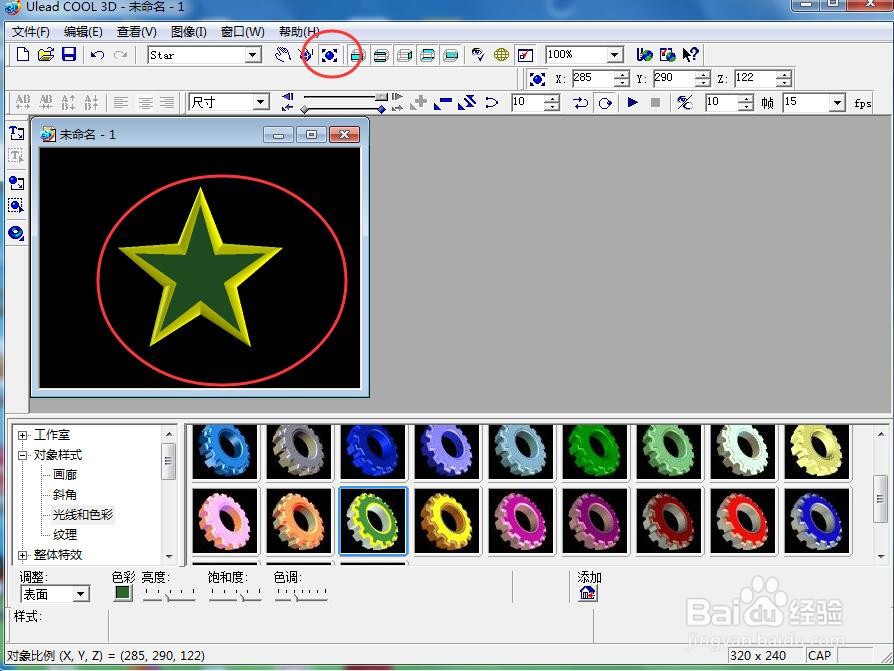
Task: Click total frames field showing 10
Action: coord(722,103)
